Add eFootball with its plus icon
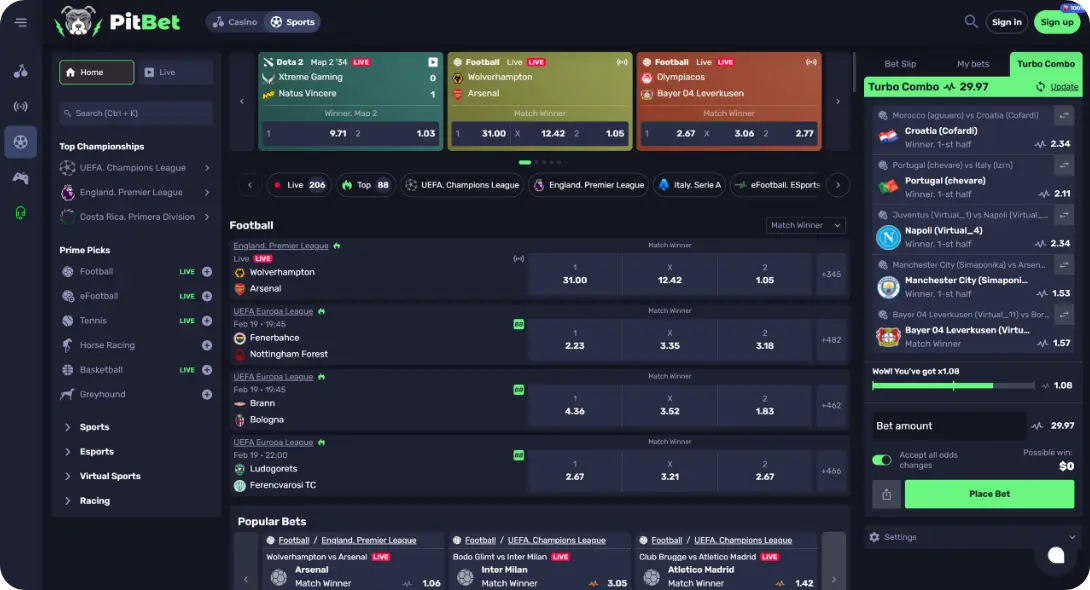 click(207, 296)
